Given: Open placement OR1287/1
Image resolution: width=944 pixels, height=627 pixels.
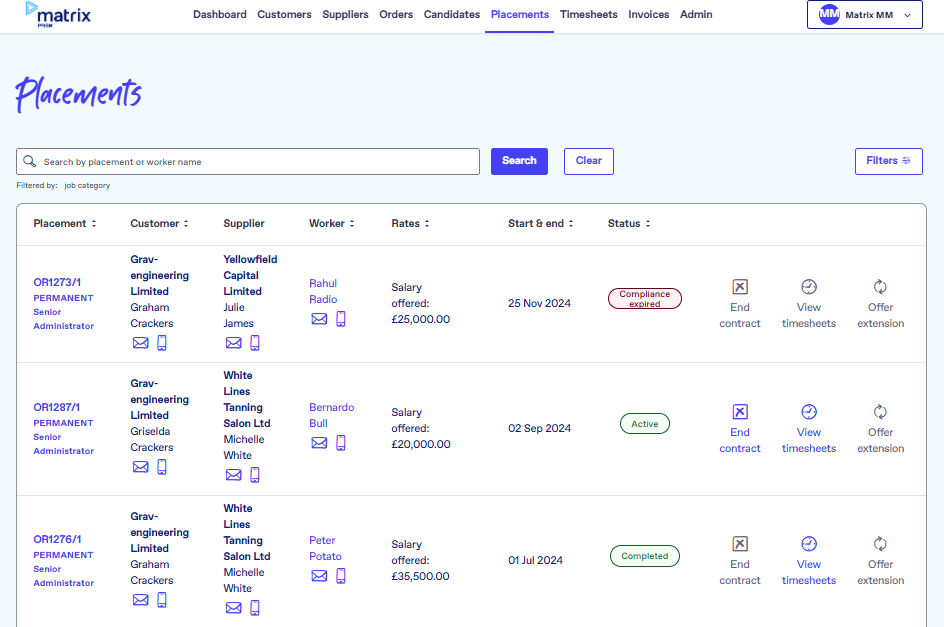Looking at the screenshot, I should pos(57,407).
